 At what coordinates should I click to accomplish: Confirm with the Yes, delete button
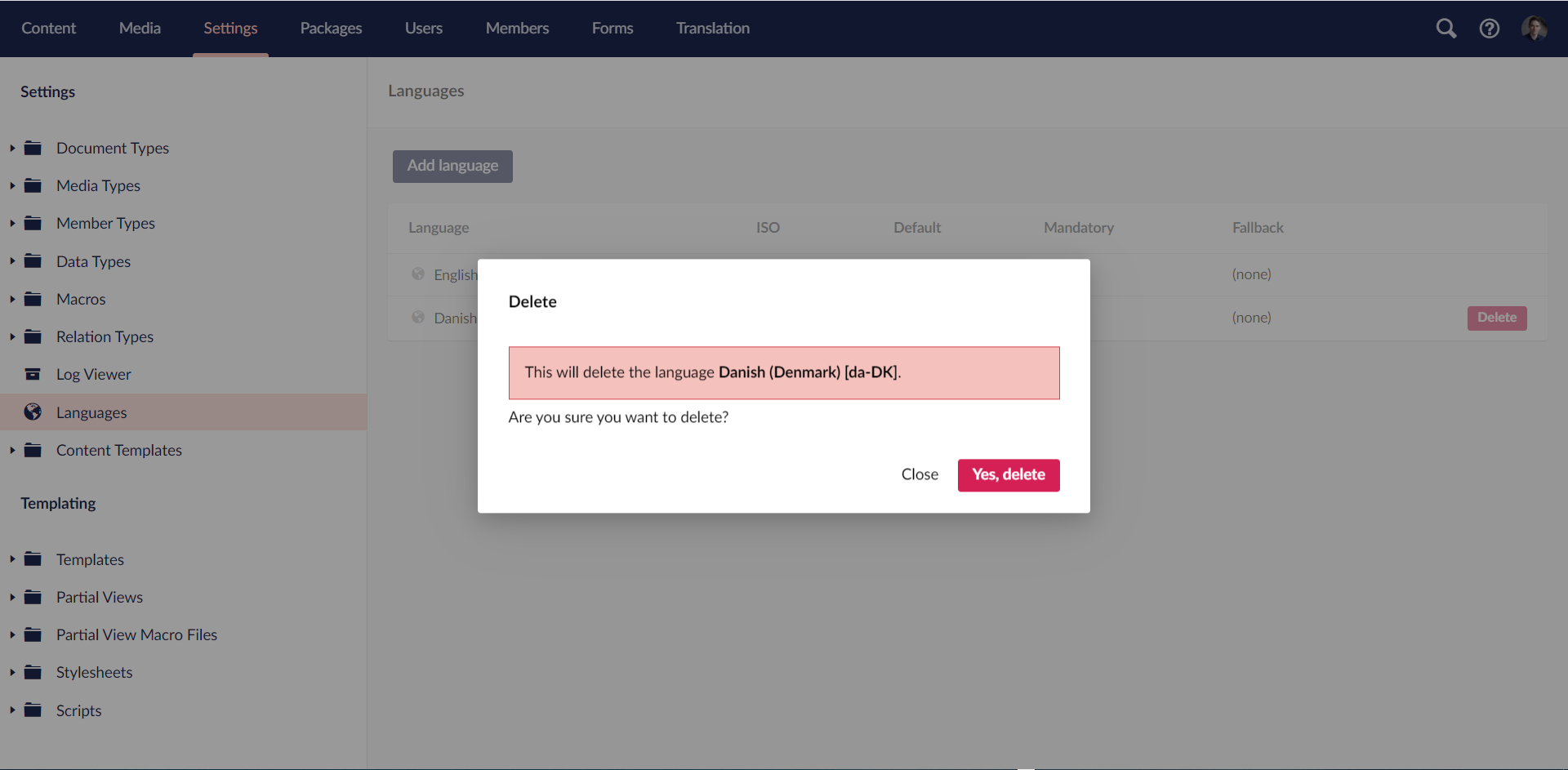click(x=1008, y=474)
